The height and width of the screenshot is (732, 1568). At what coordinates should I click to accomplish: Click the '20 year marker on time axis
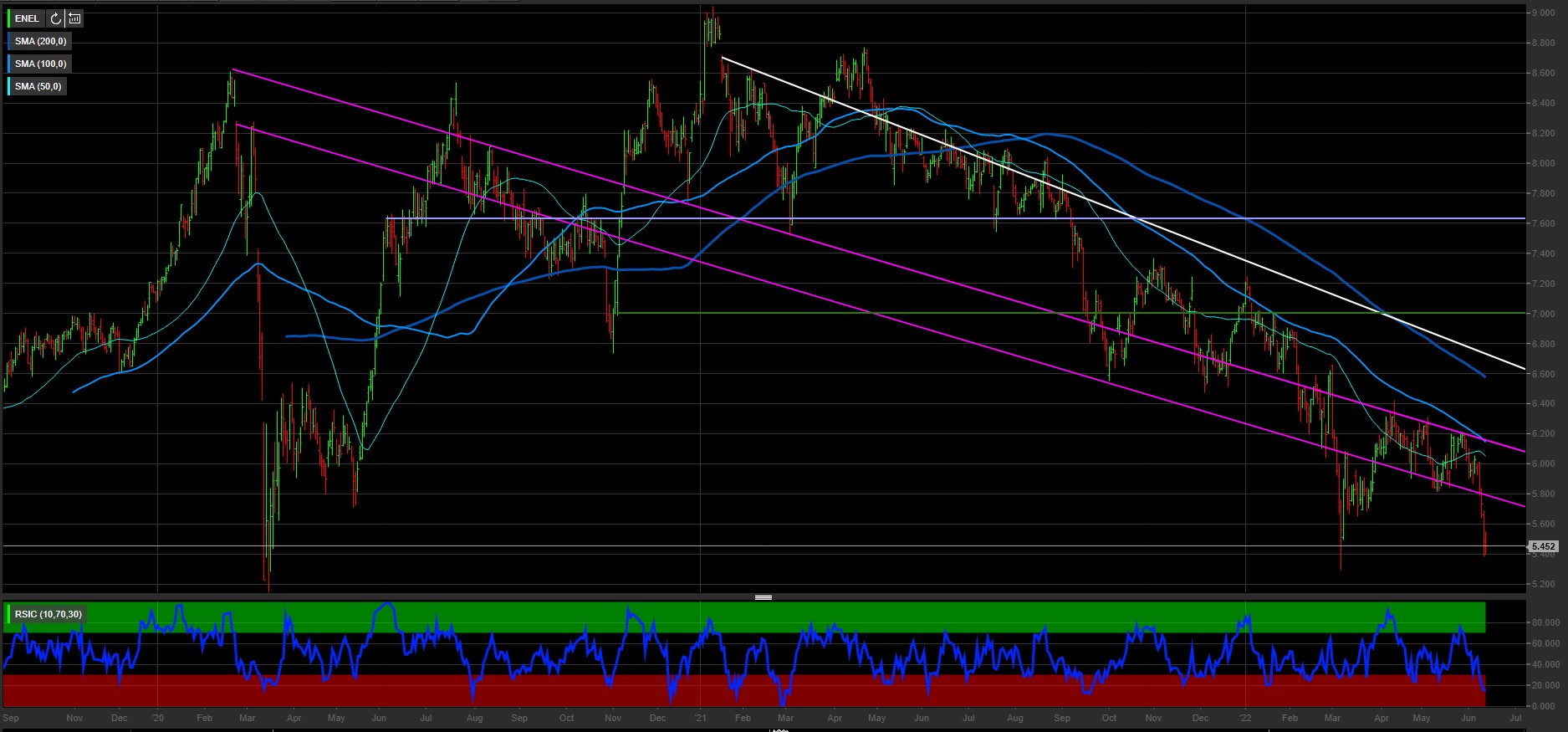tap(157, 718)
